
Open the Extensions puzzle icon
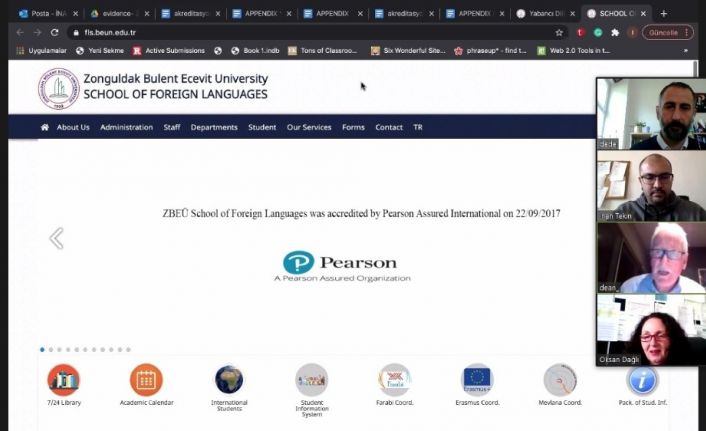pyautogui.click(x=615, y=32)
